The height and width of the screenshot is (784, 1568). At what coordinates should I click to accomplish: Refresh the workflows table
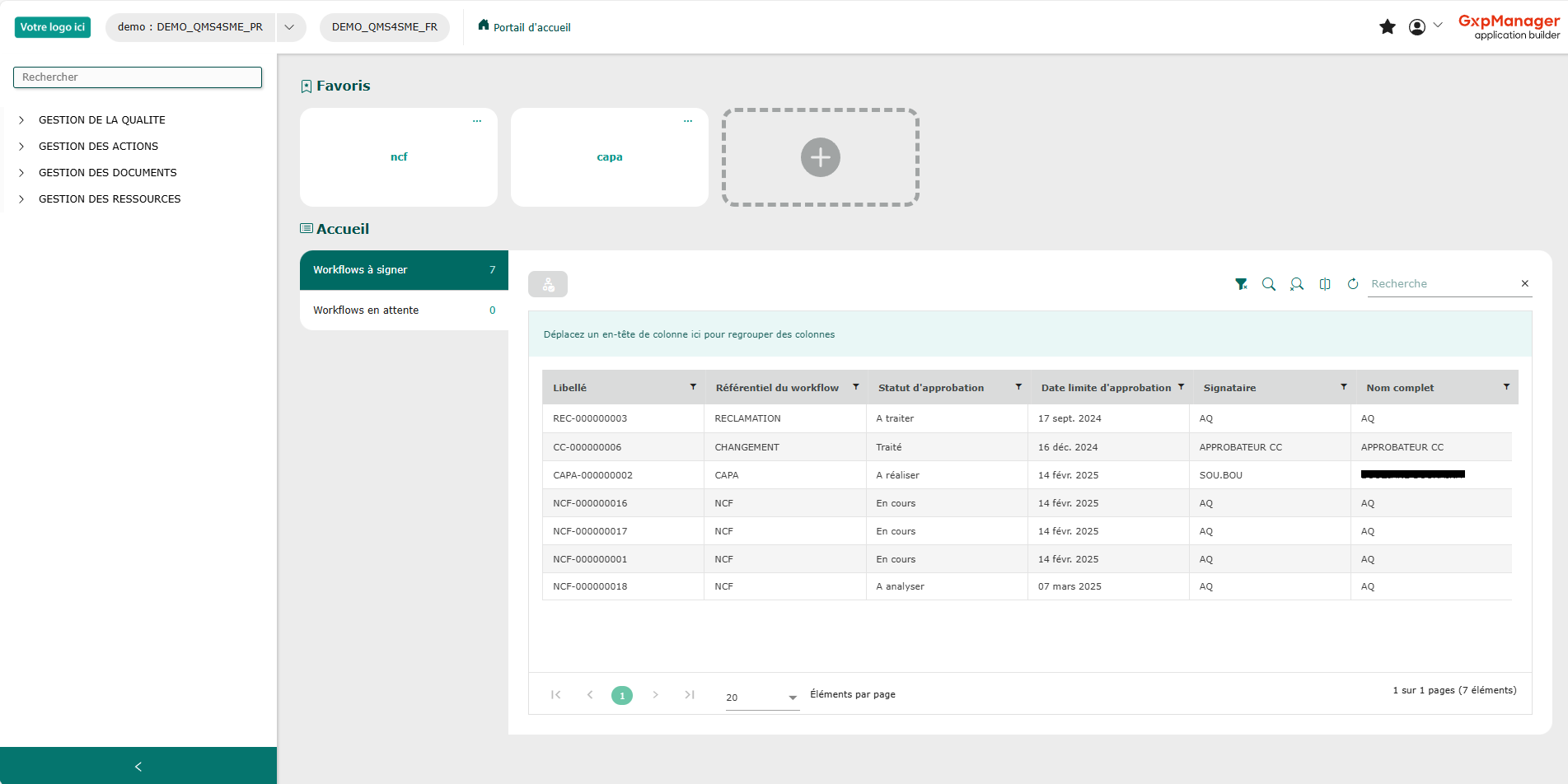(x=1353, y=284)
